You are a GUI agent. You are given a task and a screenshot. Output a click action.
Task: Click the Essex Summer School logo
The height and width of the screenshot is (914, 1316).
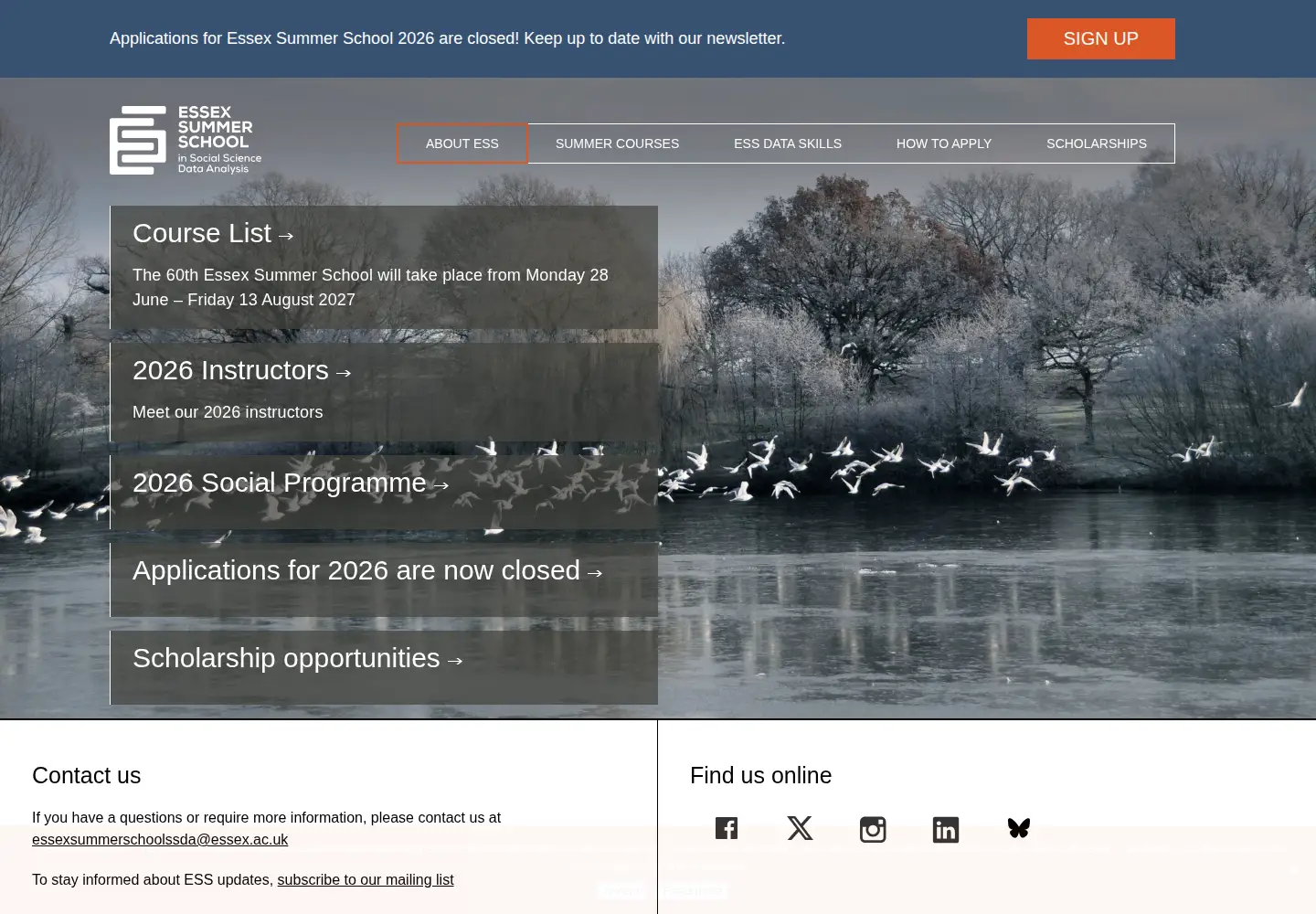[186, 140]
